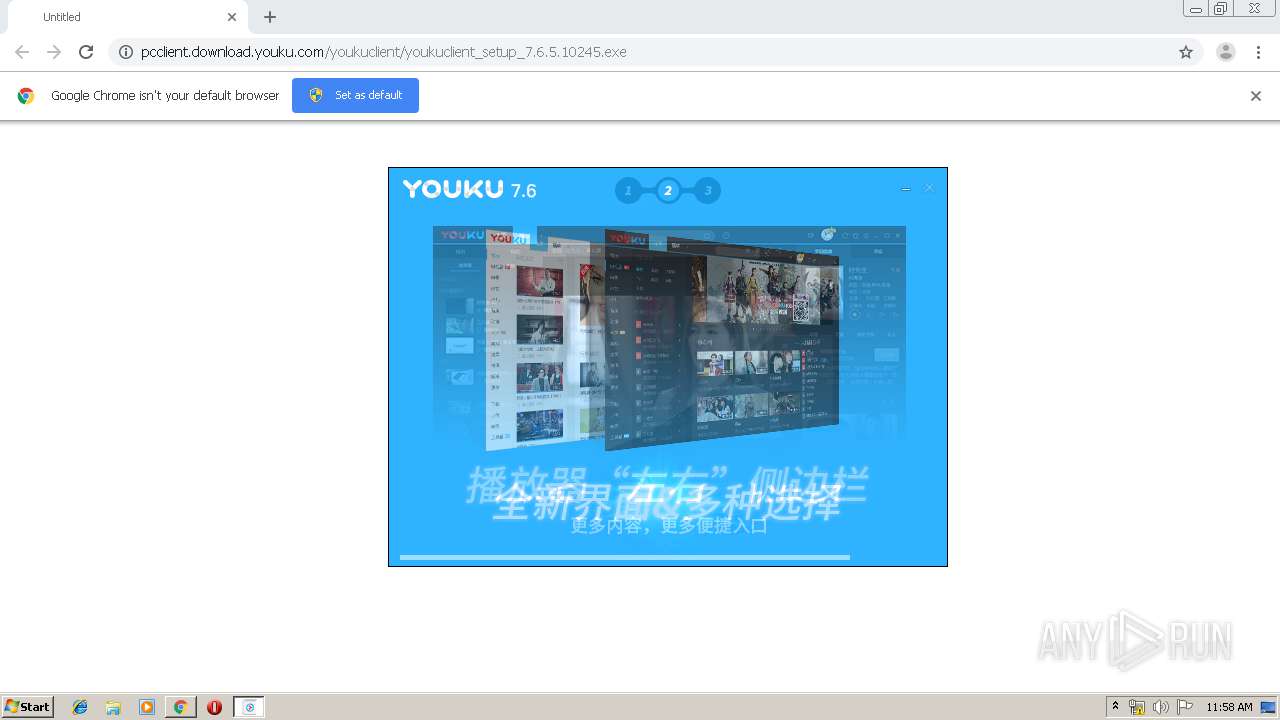This screenshot has height=720, width=1280.
Task: Switch to Youku installer taskbar button
Action: click(x=249, y=707)
